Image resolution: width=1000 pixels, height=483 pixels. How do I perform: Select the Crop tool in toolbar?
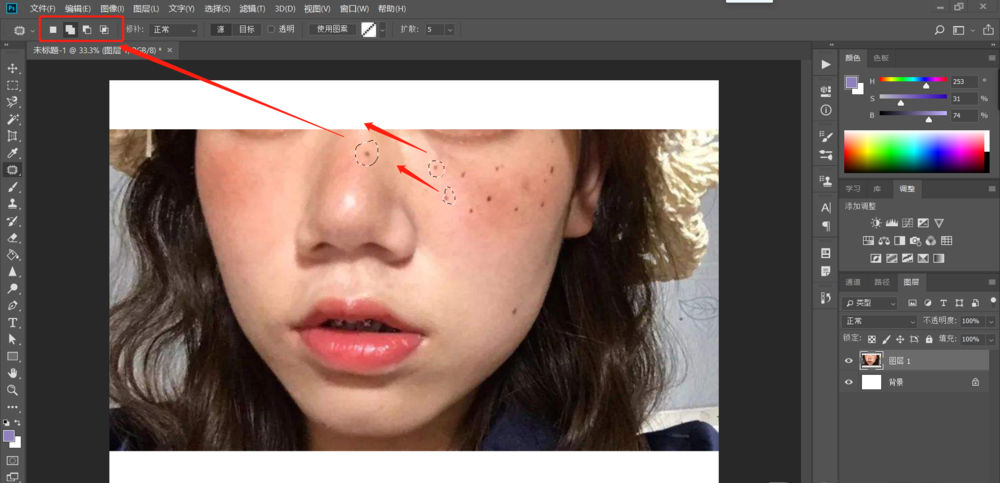(x=13, y=136)
